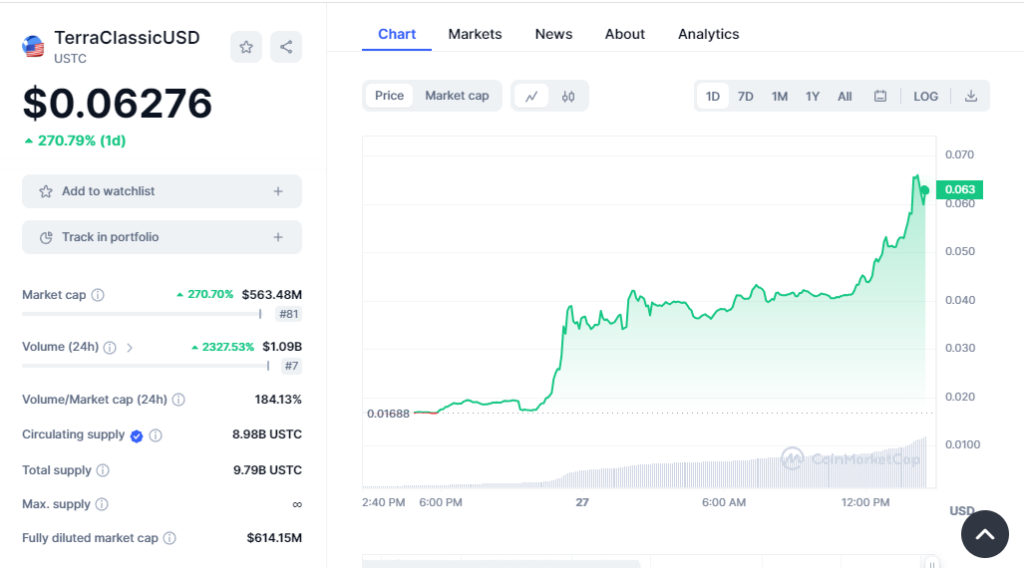The image size is (1024, 568).
Task: Click the scroll-to-top arrow button
Action: (985, 534)
